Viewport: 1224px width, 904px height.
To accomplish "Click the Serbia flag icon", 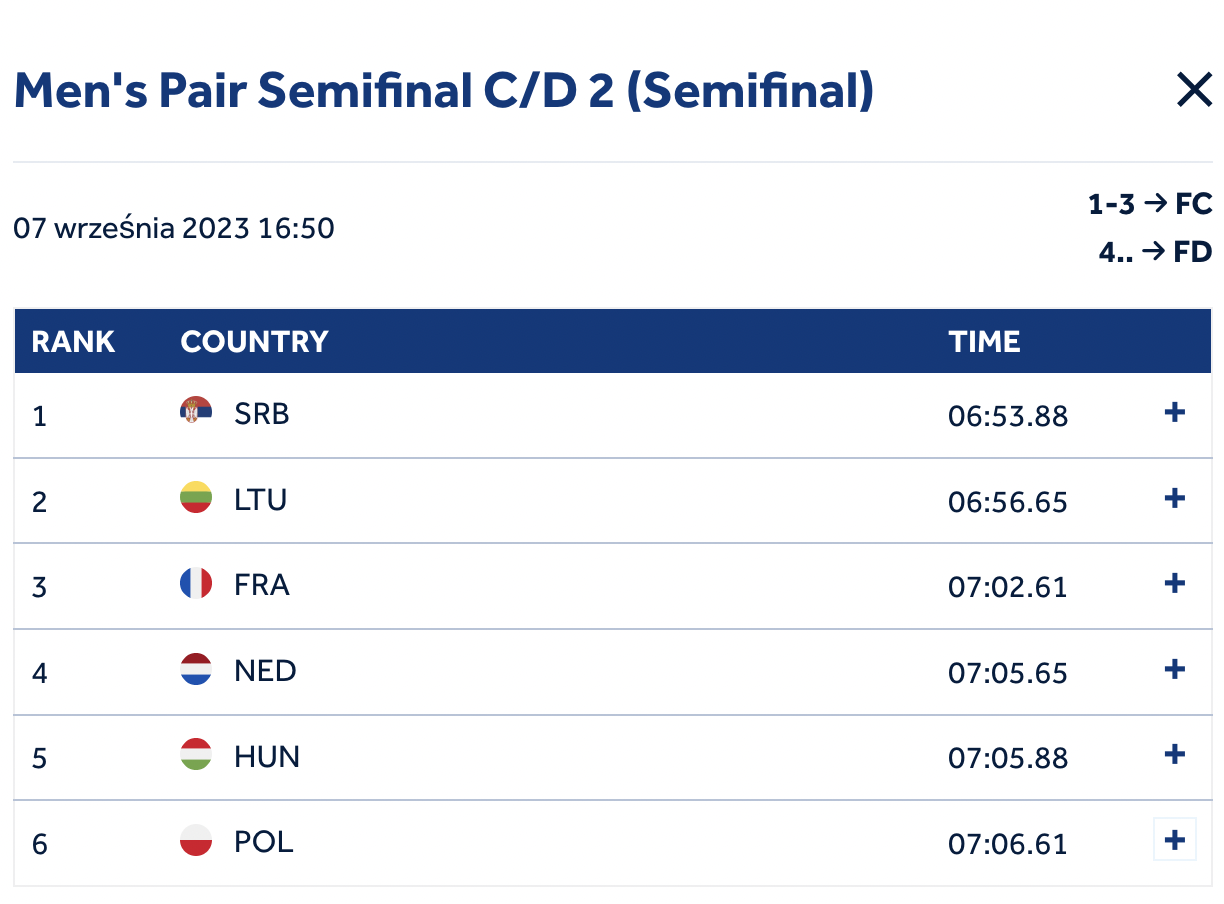I will [196, 412].
